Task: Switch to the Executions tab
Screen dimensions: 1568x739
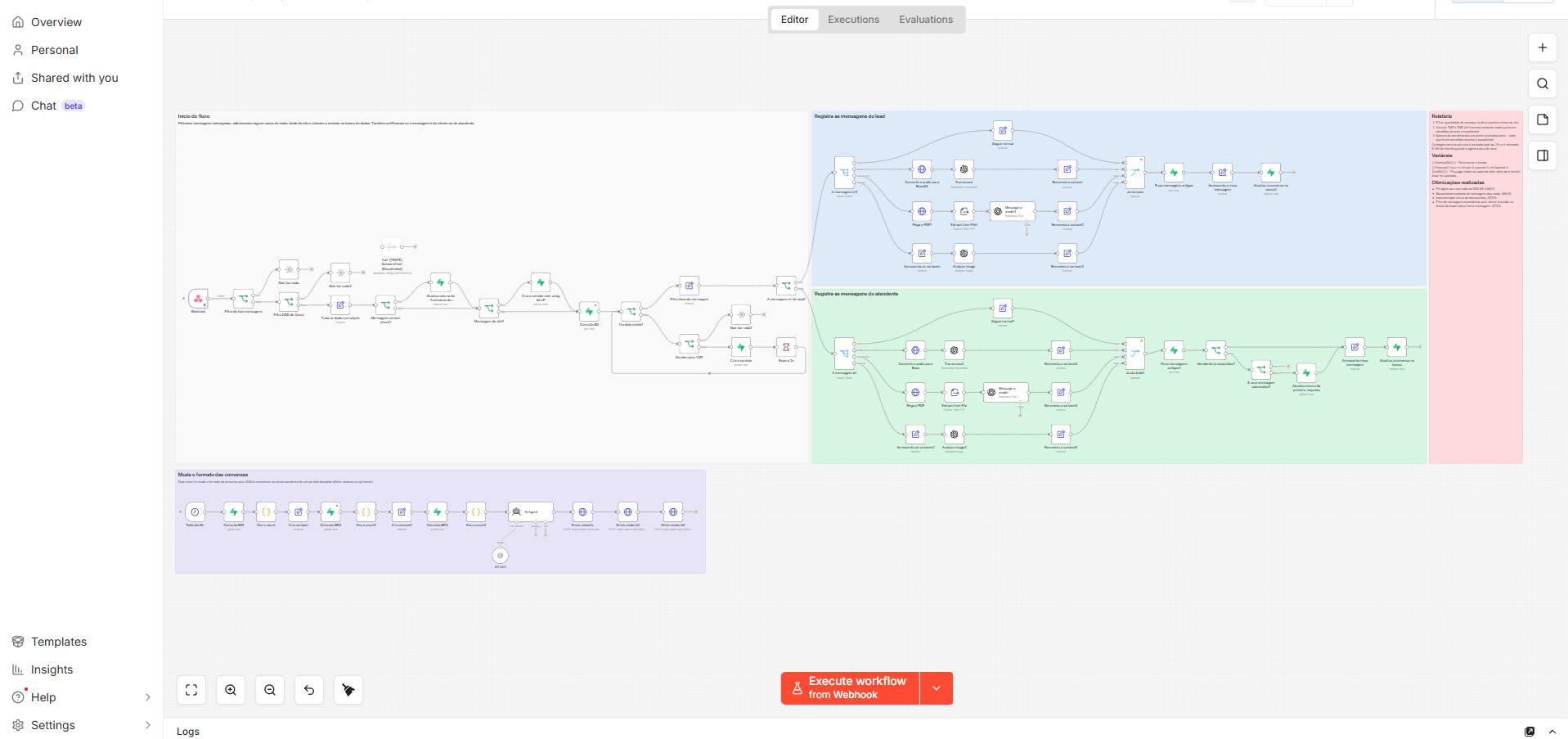Action: pyautogui.click(x=853, y=20)
